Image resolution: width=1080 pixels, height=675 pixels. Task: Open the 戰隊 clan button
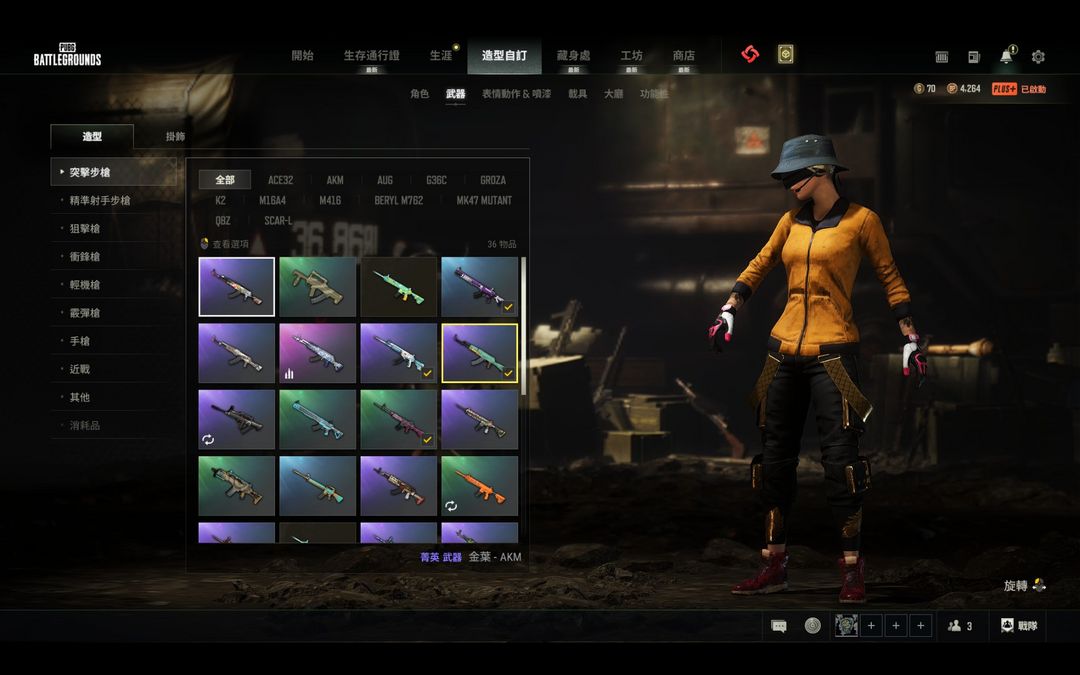pyautogui.click(x=1019, y=625)
